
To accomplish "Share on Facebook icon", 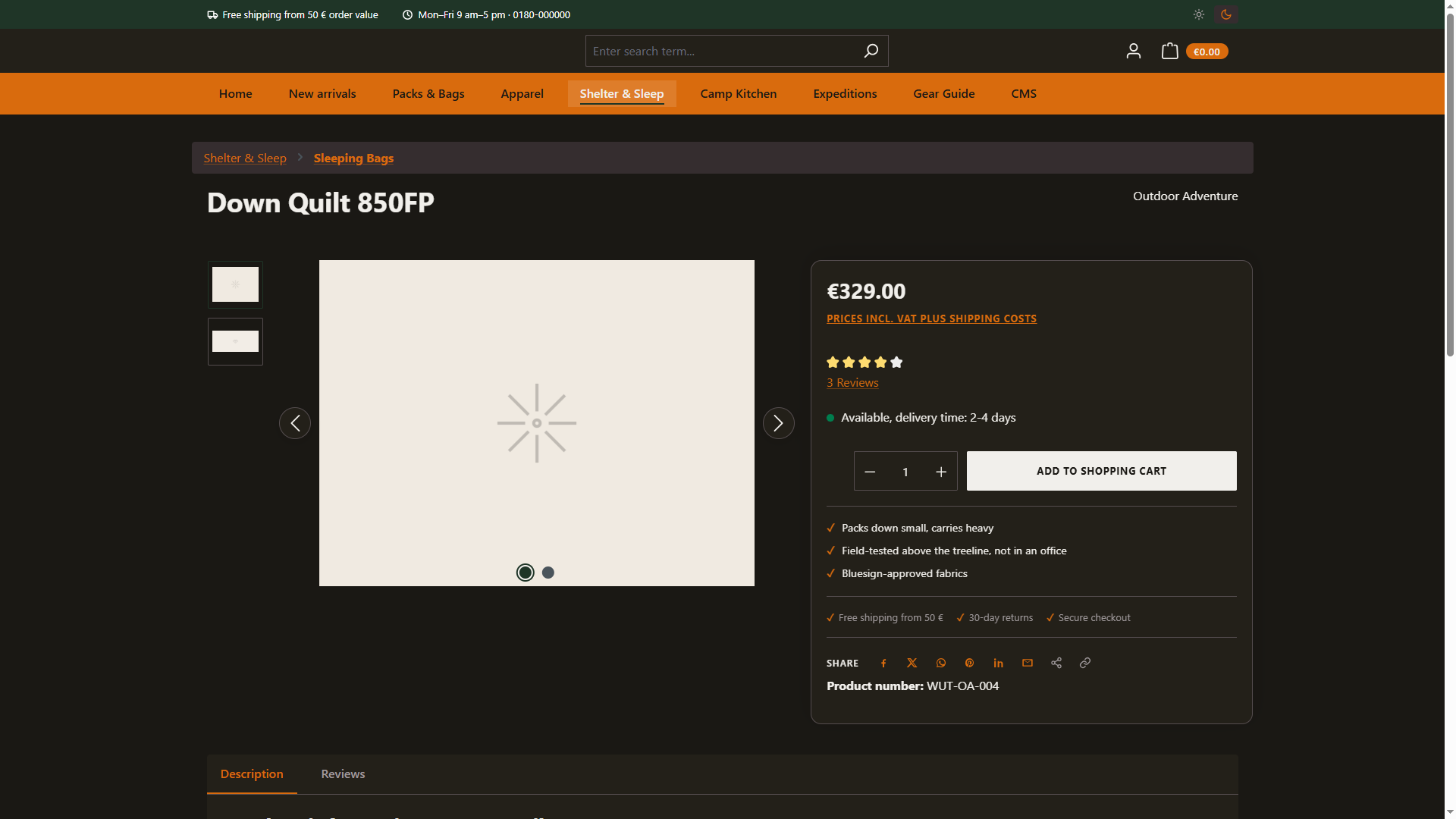I will click(x=883, y=663).
